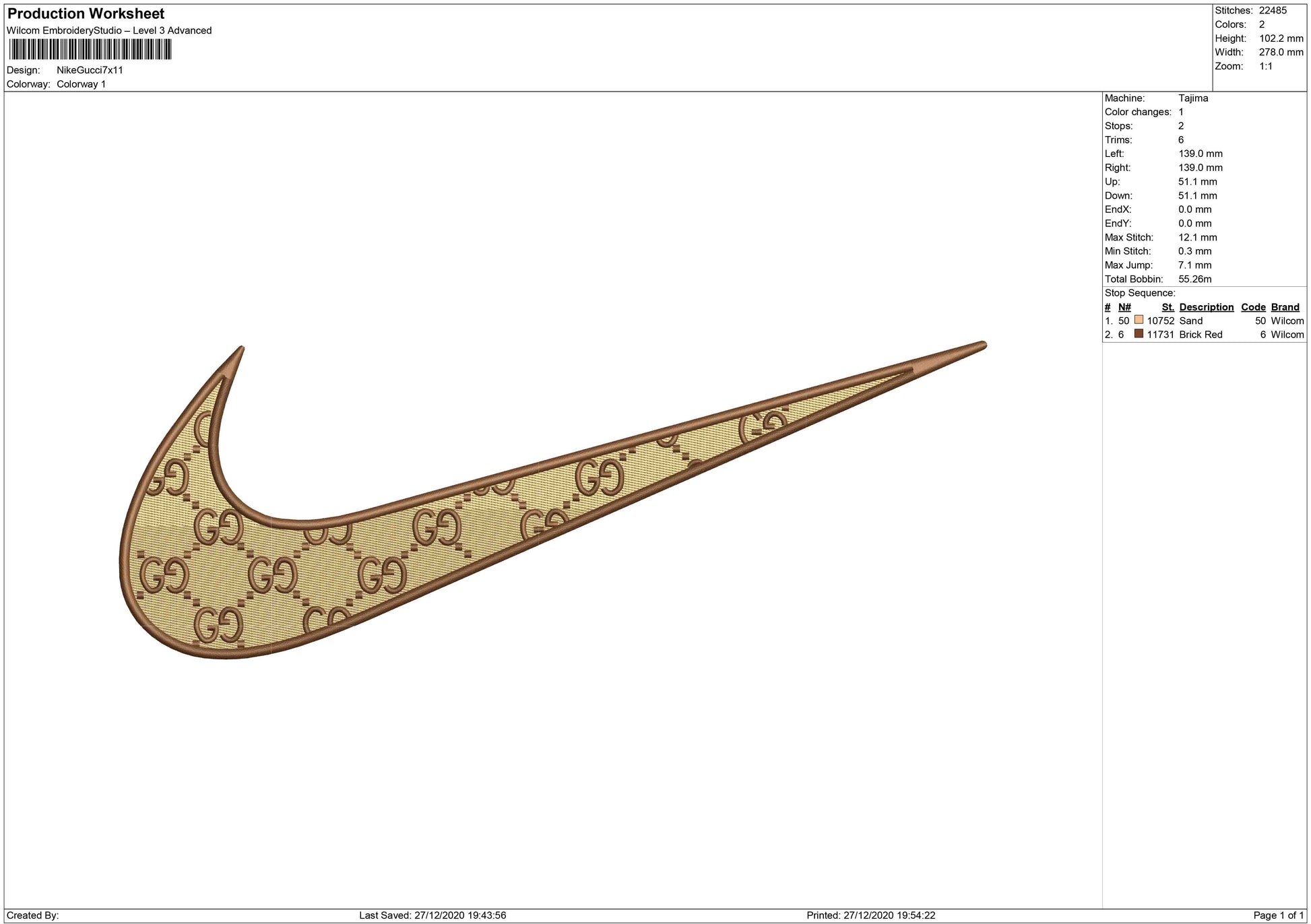Click the N# column header
This screenshot has height=924, width=1311.
(1124, 307)
